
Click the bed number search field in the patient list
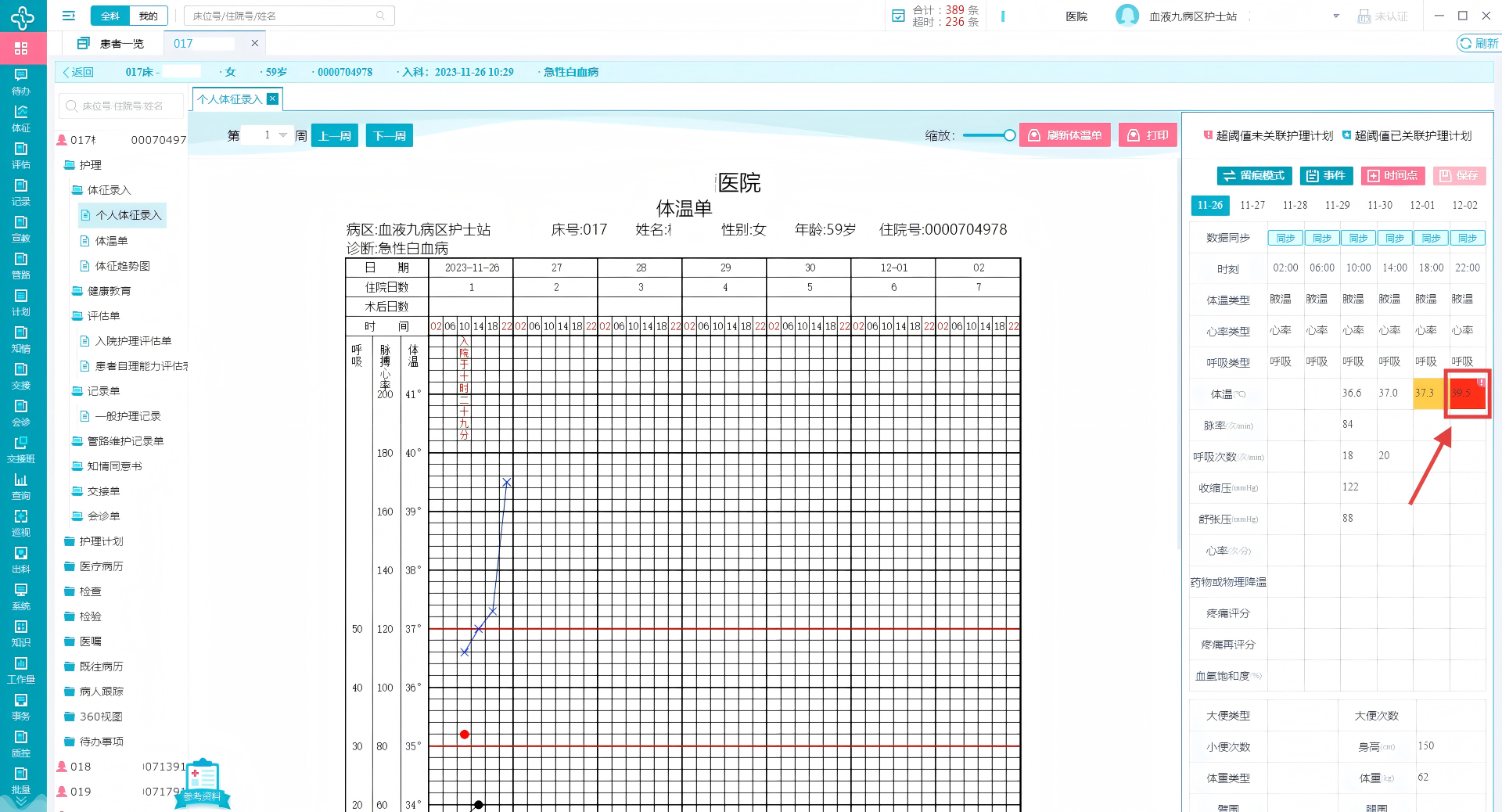(123, 106)
